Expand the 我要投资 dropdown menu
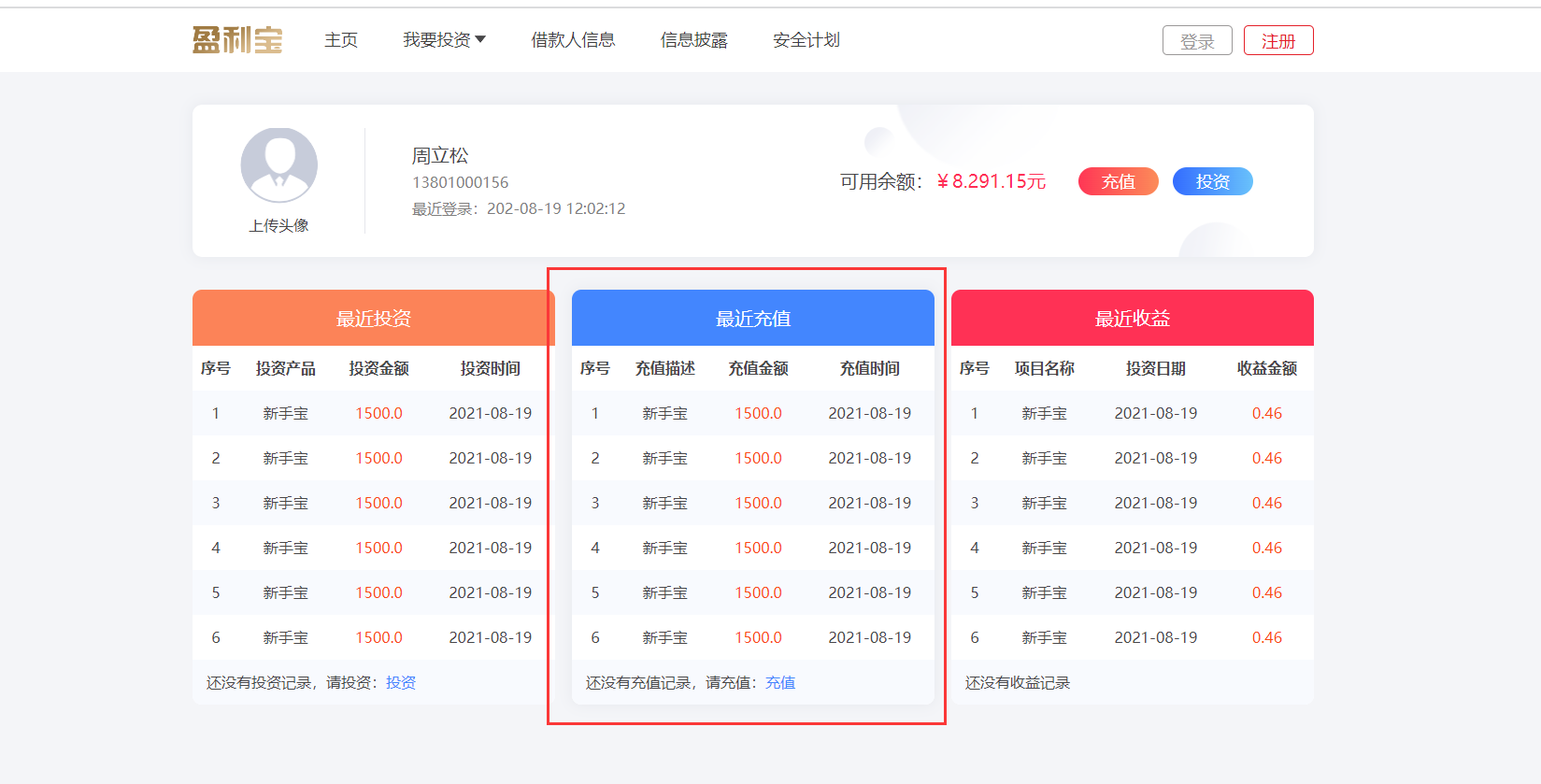The width and height of the screenshot is (1541, 784). pyautogui.click(x=444, y=40)
